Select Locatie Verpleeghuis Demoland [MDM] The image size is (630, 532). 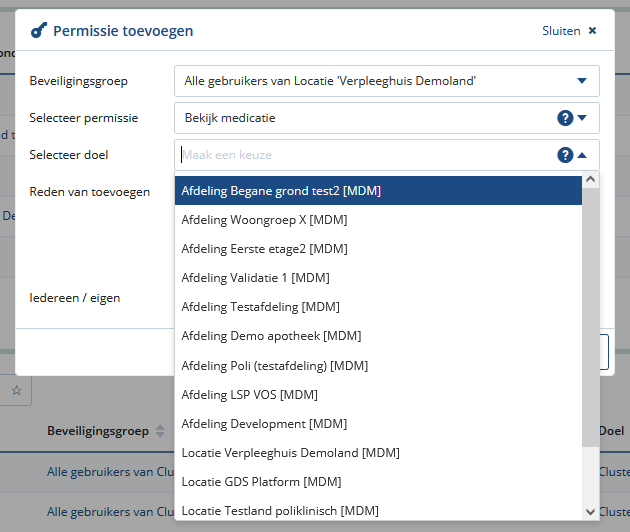click(290, 453)
